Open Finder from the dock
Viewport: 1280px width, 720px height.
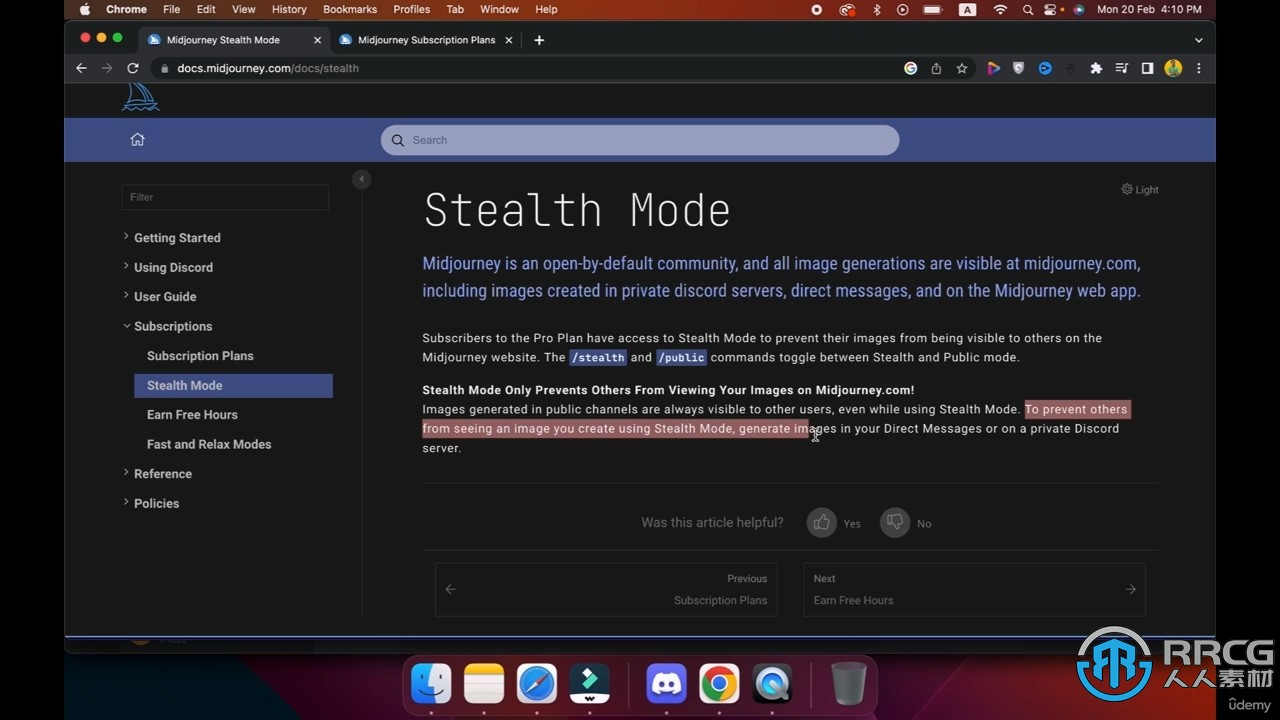432,684
